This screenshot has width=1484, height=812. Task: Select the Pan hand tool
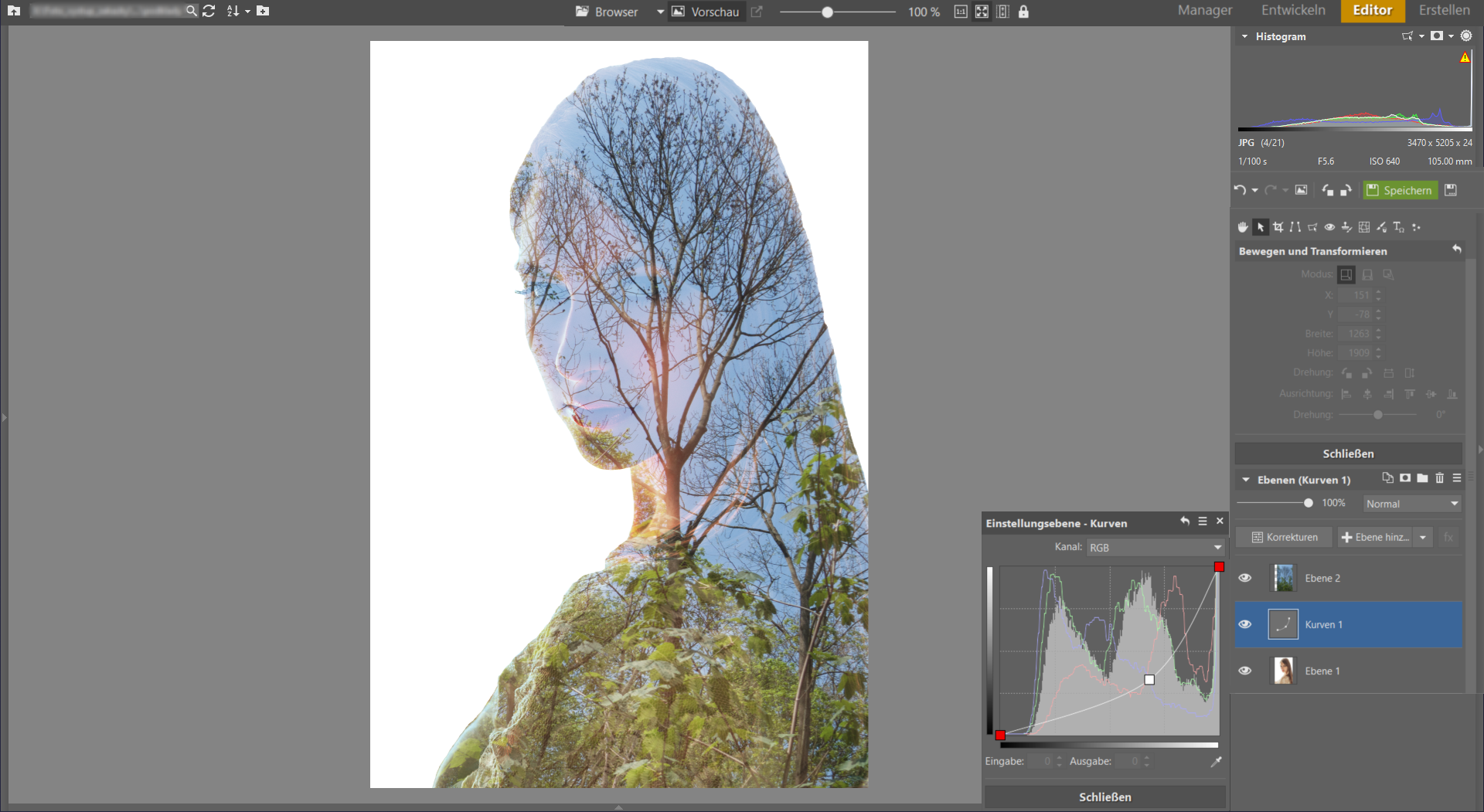click(x=1243, y=227)
